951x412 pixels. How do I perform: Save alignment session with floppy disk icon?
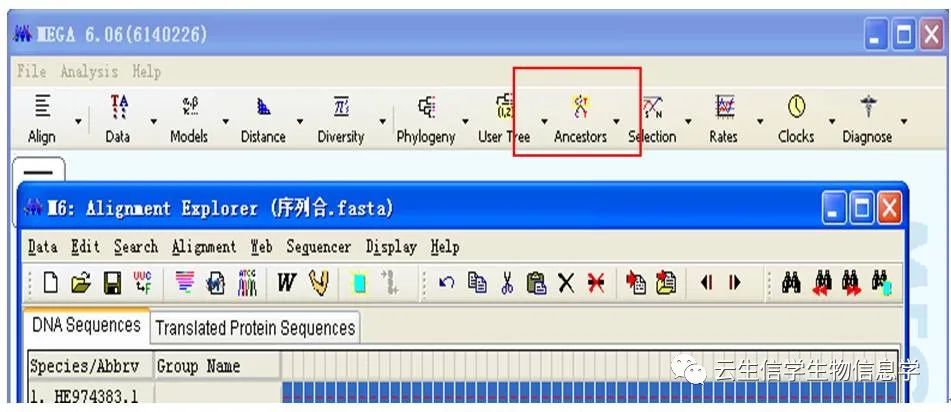point(112,283)
